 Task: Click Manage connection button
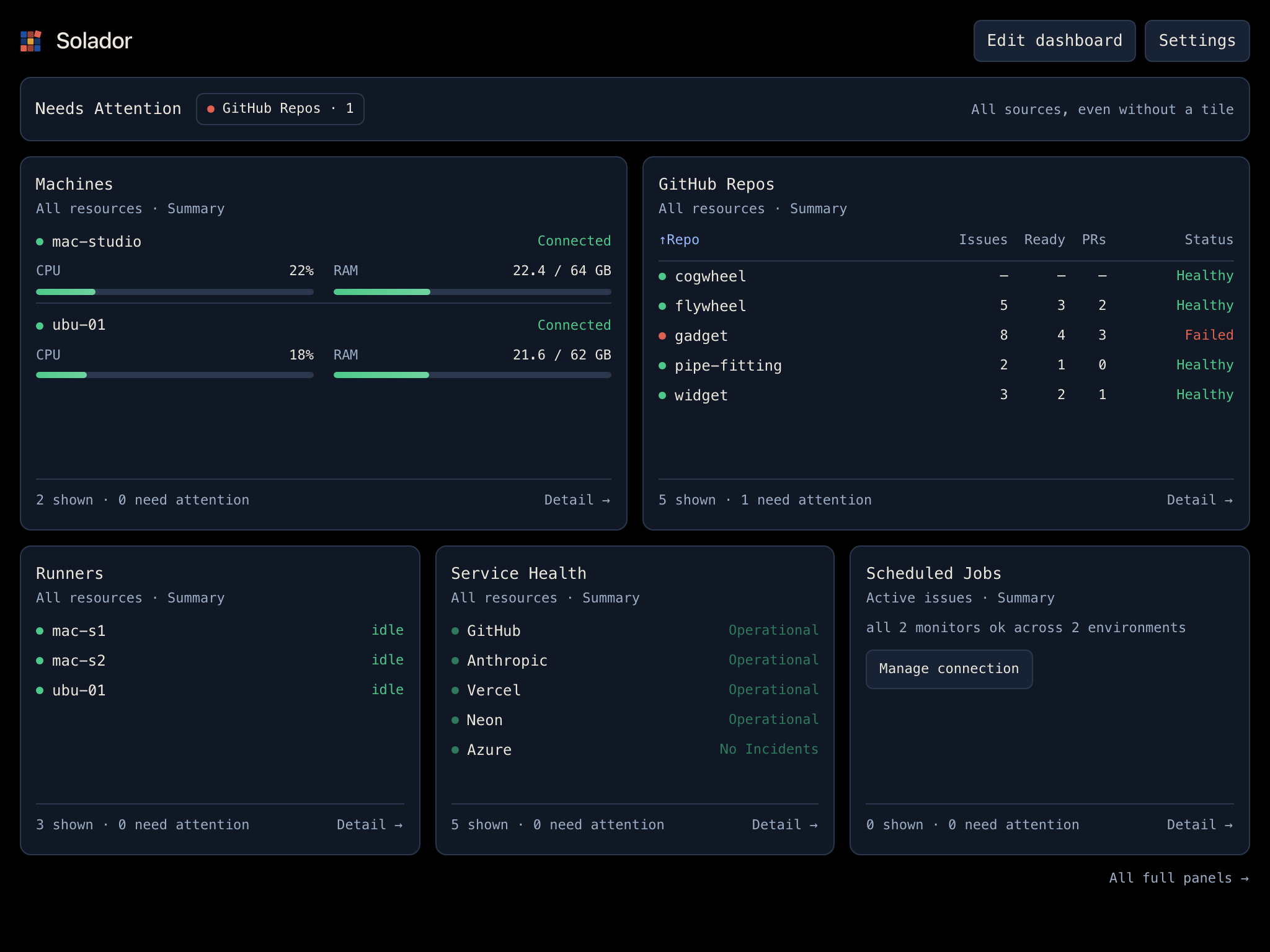[949, 669]
